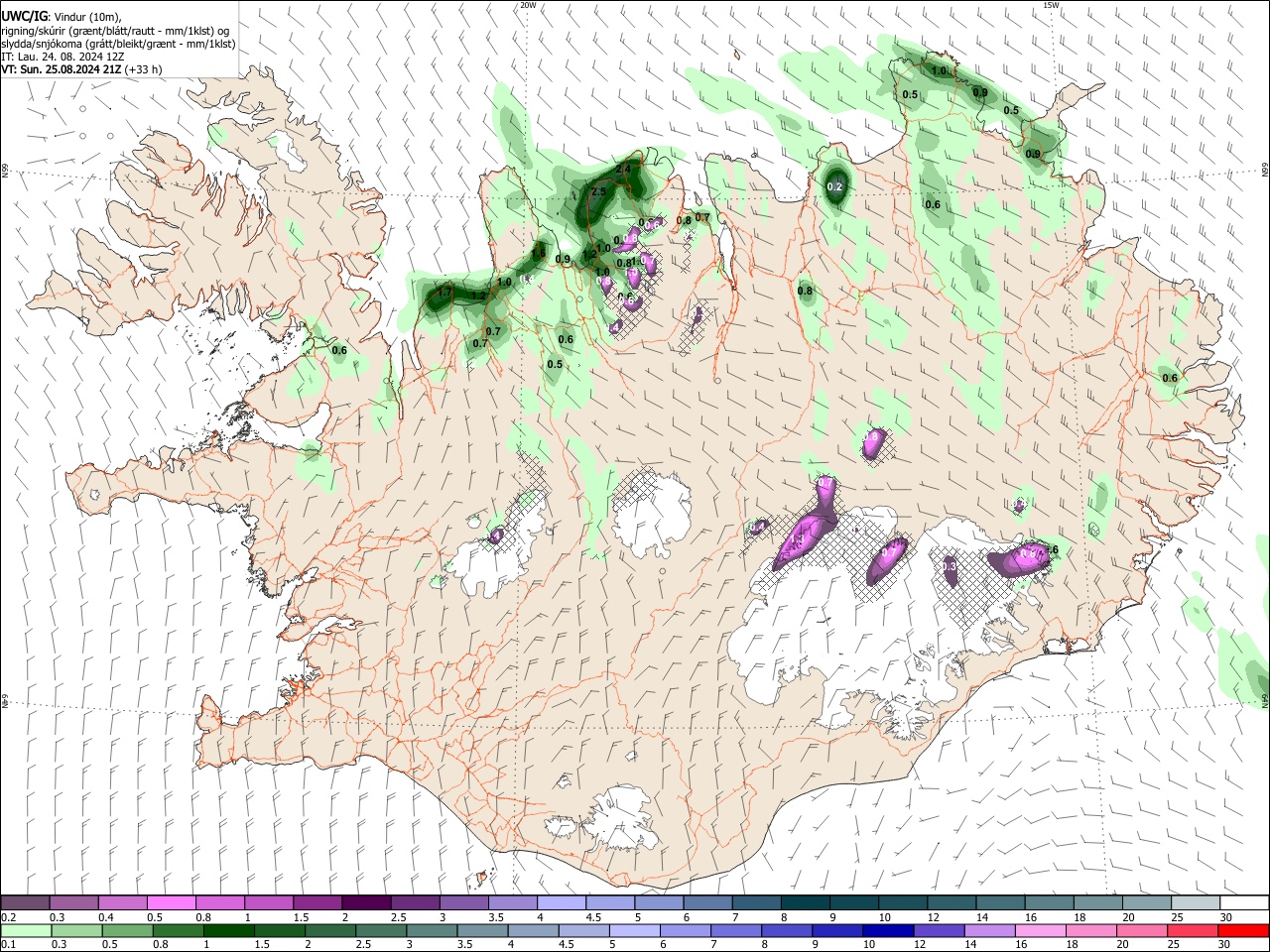The height and width of the screenshot is (952, 1270).
Task: Click the '15W' longitude label
Action: pos(1051,5)
